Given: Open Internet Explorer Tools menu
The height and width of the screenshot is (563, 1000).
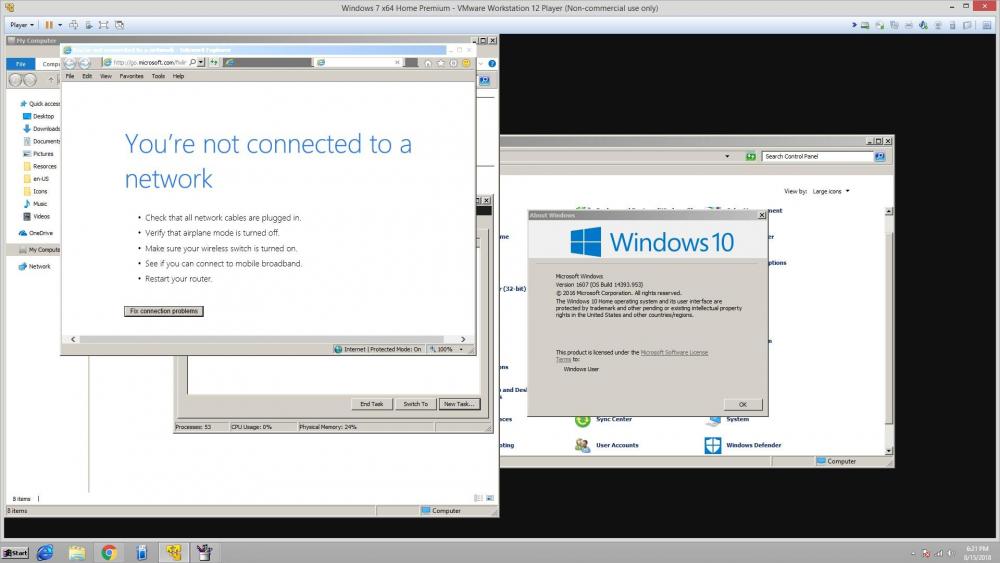Looking at the screenshot, I should coord(158,76).
